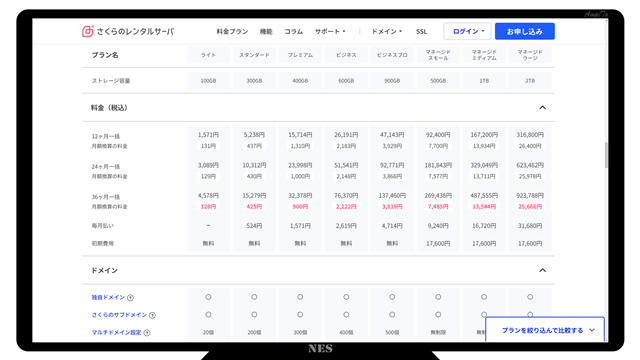Click the red 128円 monthly price
Image resolution: width=640 pixels, height=360 pixels.
[208, 207]
